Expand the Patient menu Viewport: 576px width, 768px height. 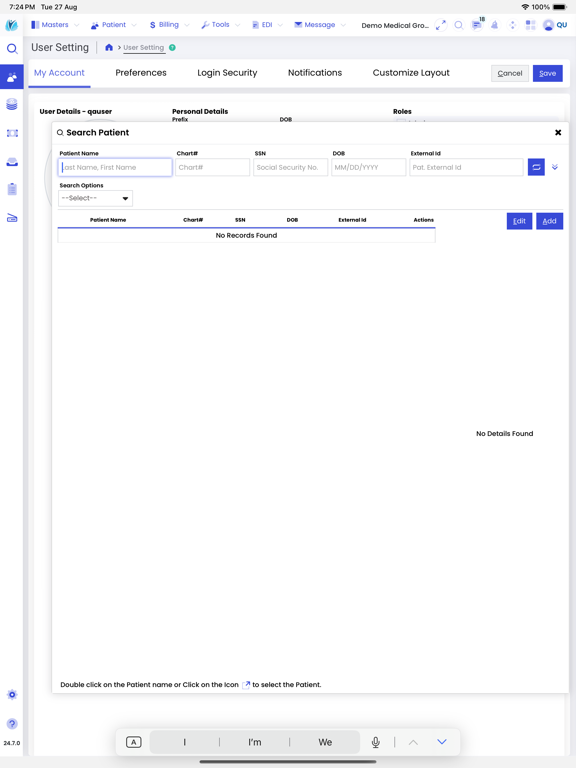(x=114, y=24)
